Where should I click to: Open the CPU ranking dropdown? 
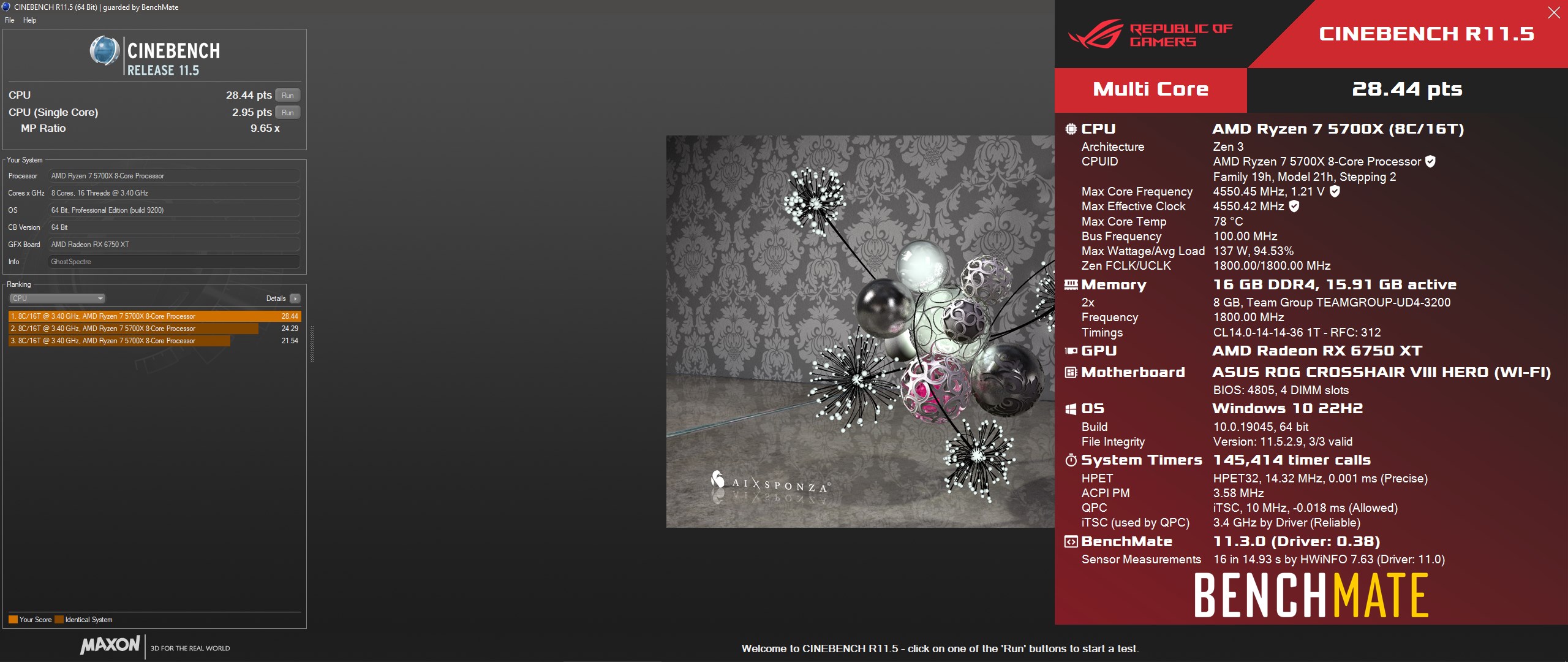tap(57, 299)
